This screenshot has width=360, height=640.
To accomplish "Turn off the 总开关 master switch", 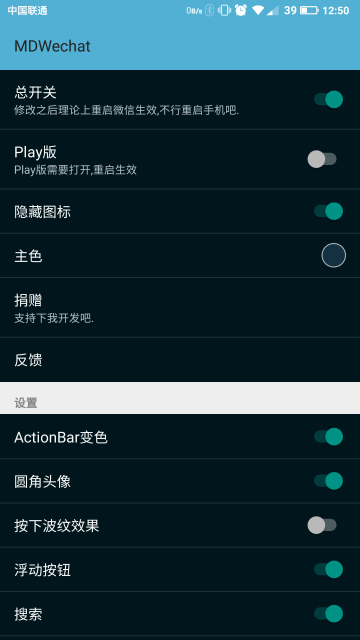I will (x=328, y=100).
